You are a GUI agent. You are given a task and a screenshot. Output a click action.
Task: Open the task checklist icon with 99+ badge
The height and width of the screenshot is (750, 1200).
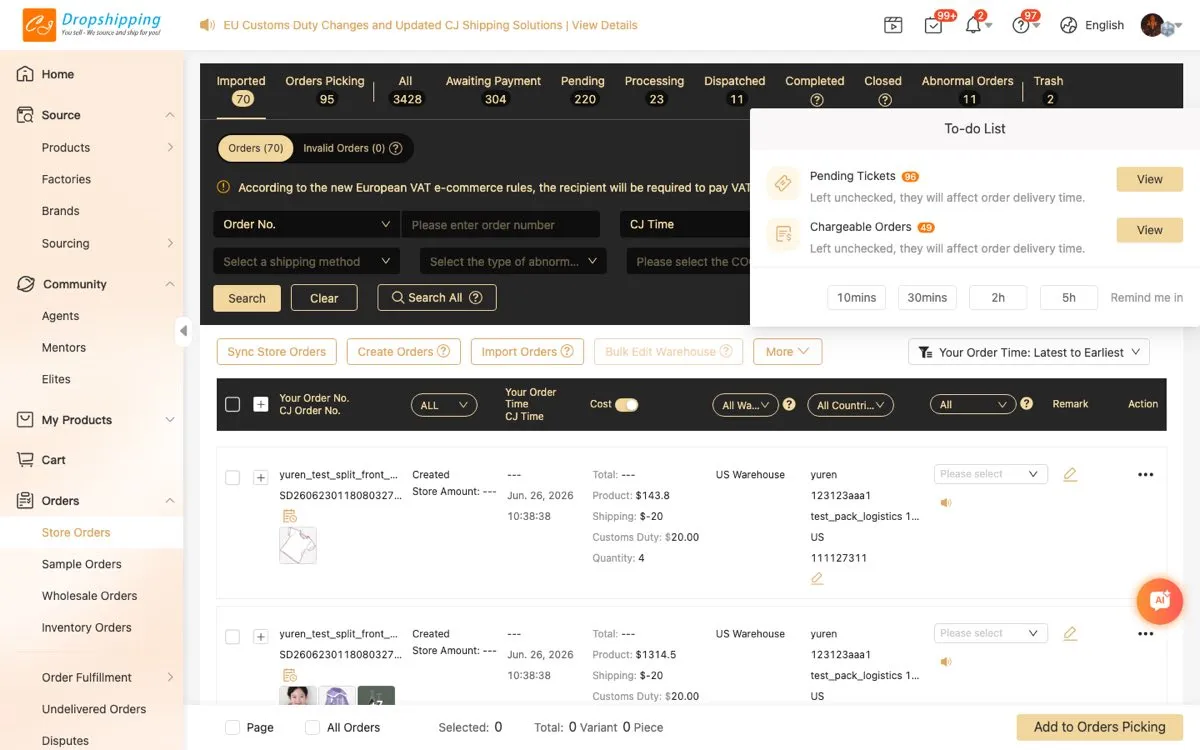coord(933,25)
